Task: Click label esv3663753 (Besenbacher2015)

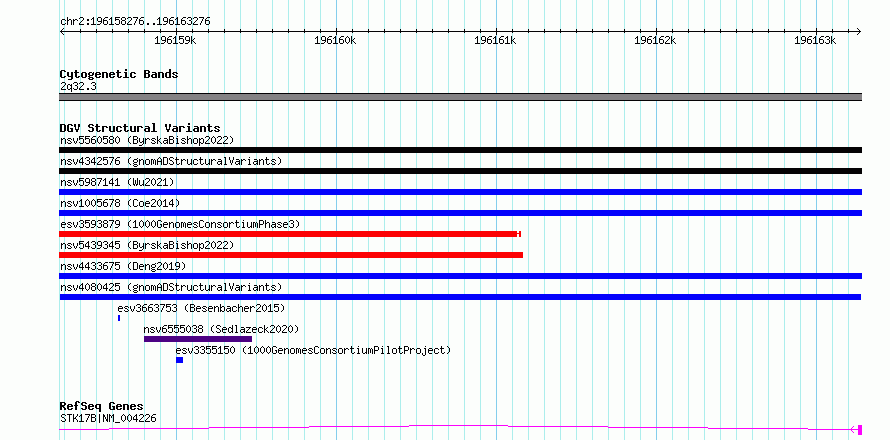Action: pyautogui.click(x=201, y=308)
